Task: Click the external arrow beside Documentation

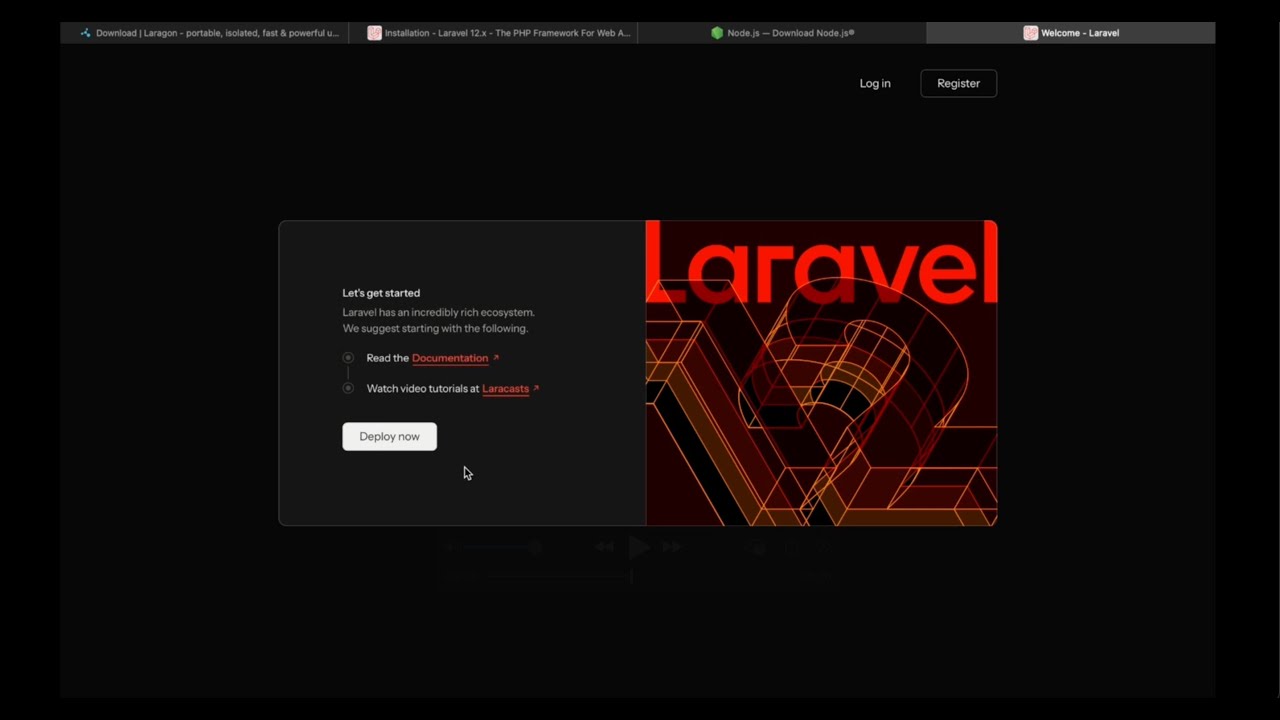Action: click(496, 358)
